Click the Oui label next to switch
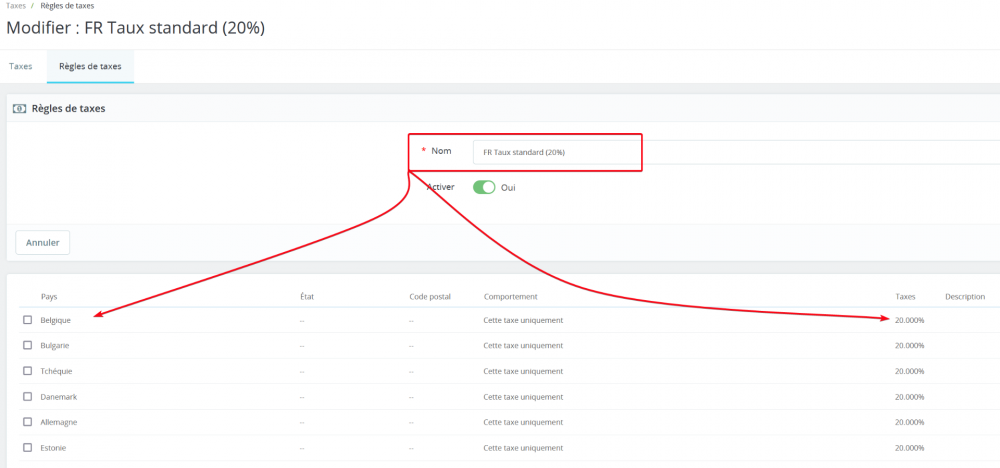This screenshot has width=1000, height=468. 508,188
